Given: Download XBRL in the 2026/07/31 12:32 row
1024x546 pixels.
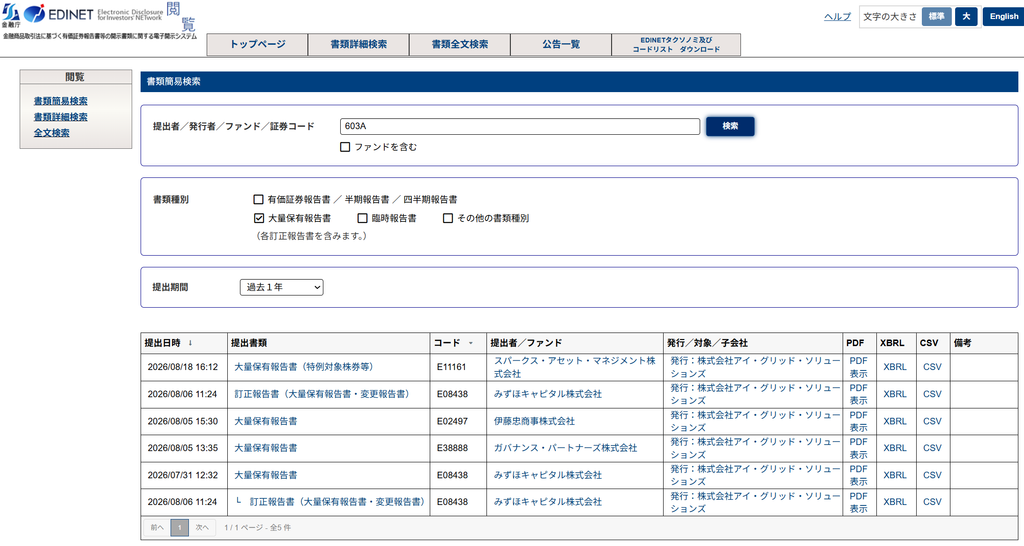Looking at the screenshot, I should tap(895, 475).
